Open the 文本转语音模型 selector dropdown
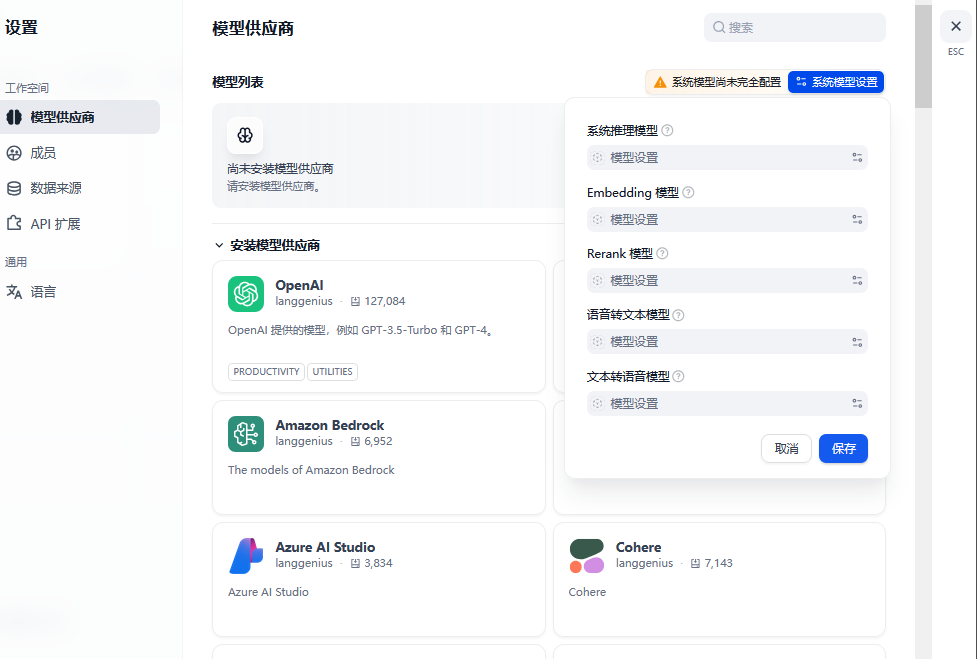This screenshot has width=977, height=659. (x=727, y=403)
